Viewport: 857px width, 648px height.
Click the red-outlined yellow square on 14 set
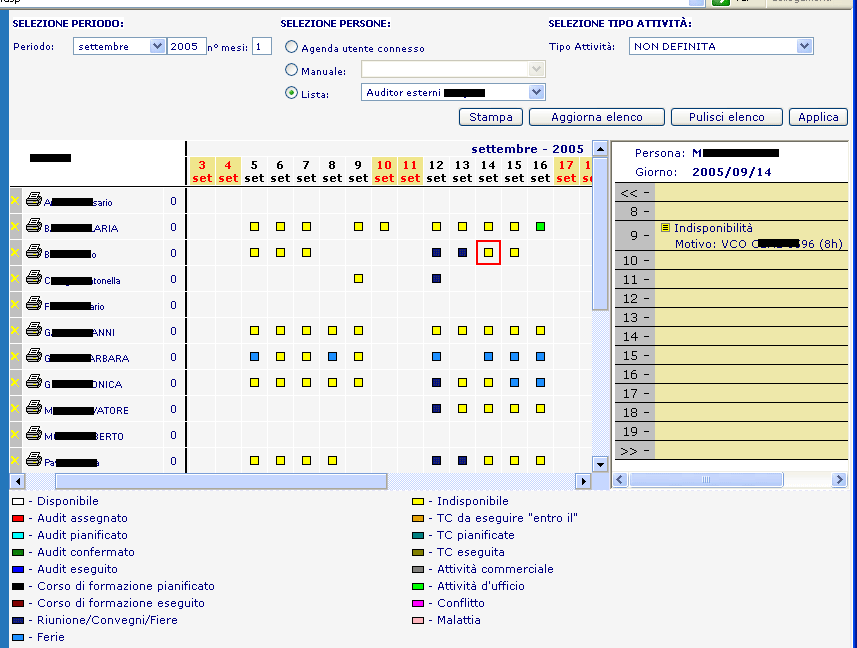(x=489, y=252)
